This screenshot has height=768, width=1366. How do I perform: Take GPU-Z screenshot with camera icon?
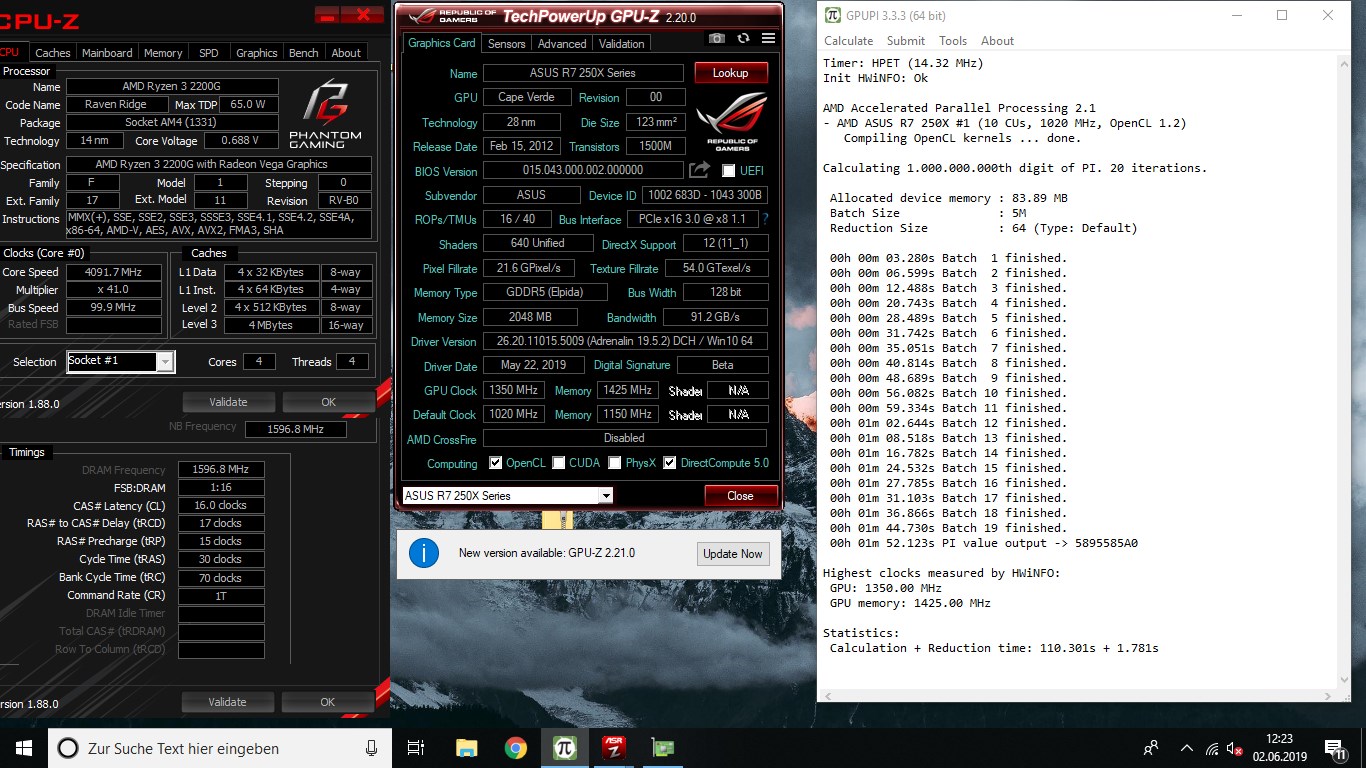(717, 38)
